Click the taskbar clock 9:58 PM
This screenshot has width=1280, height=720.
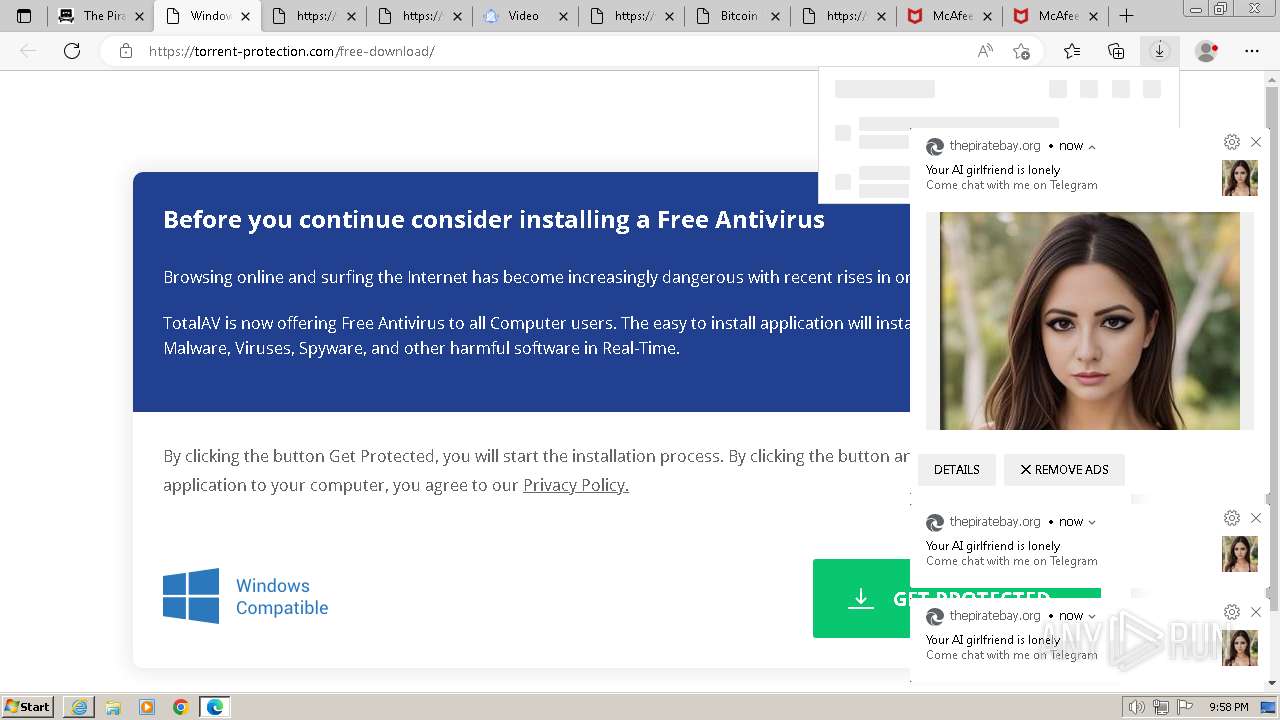tap(1228, 707)
